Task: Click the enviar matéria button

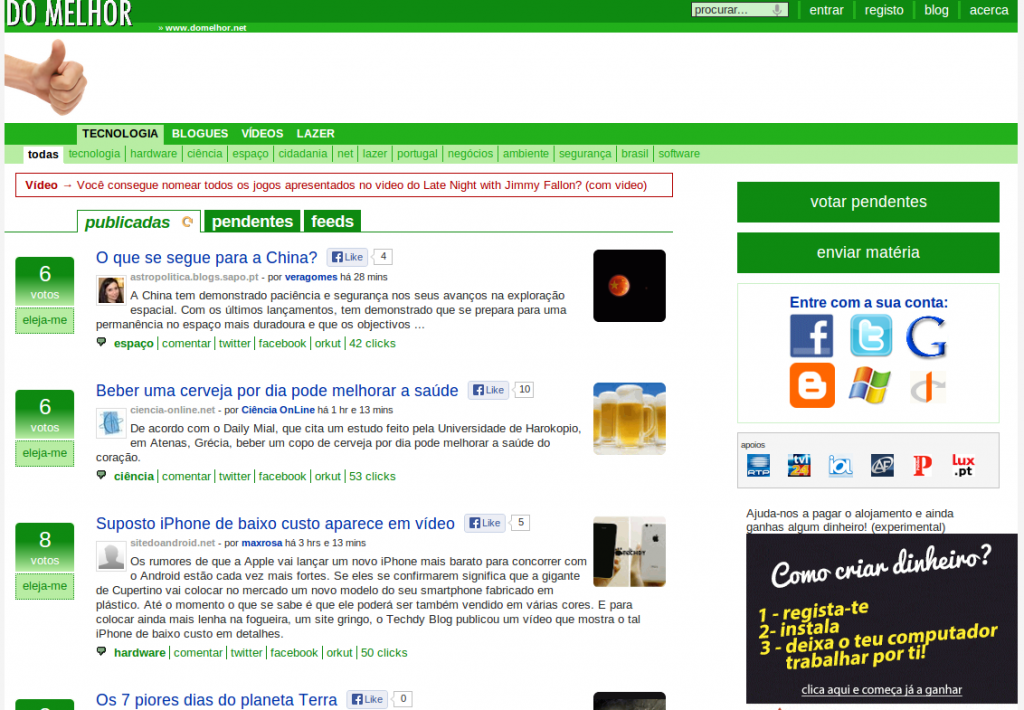Action: (868, 252)
